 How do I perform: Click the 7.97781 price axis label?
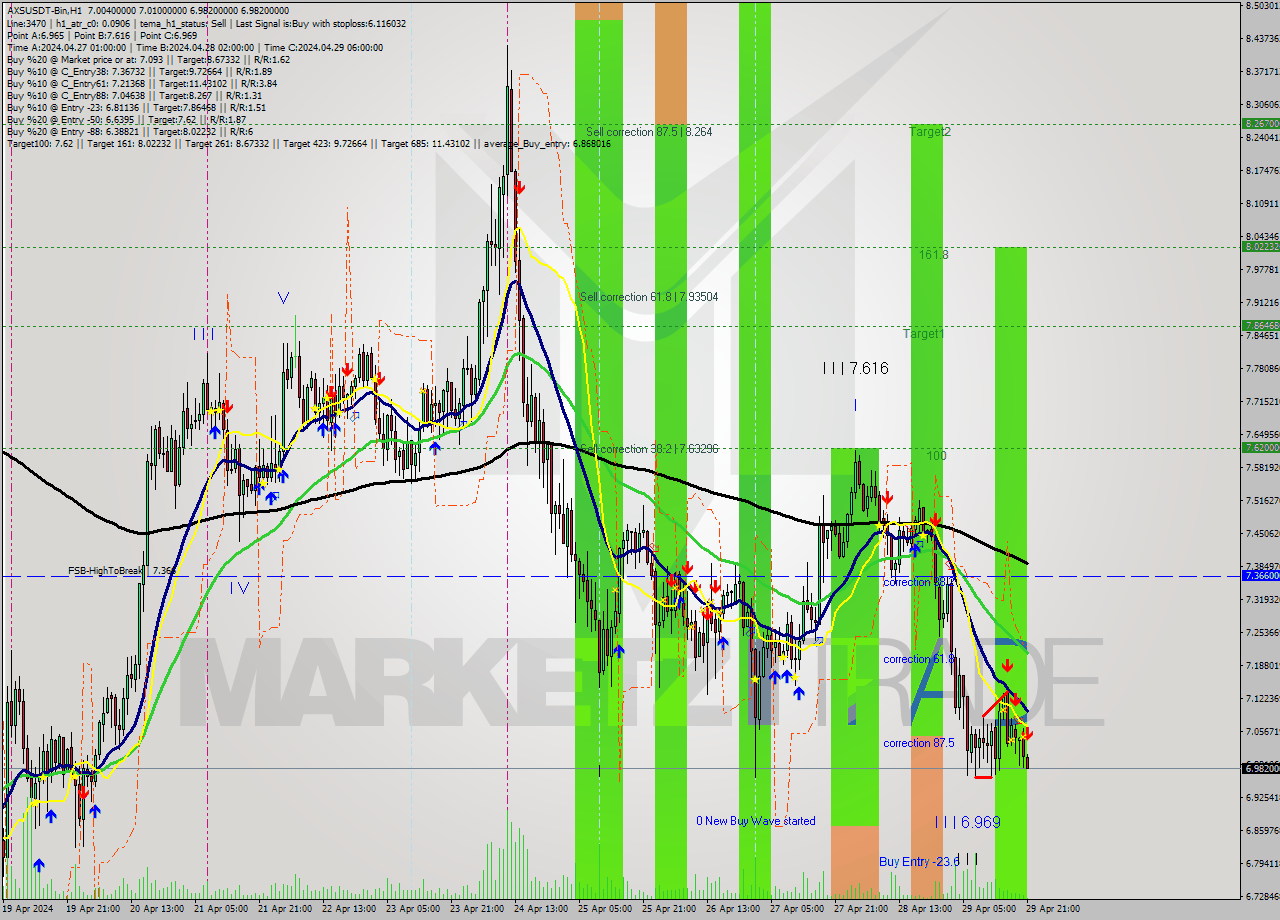coord(1262,269)
